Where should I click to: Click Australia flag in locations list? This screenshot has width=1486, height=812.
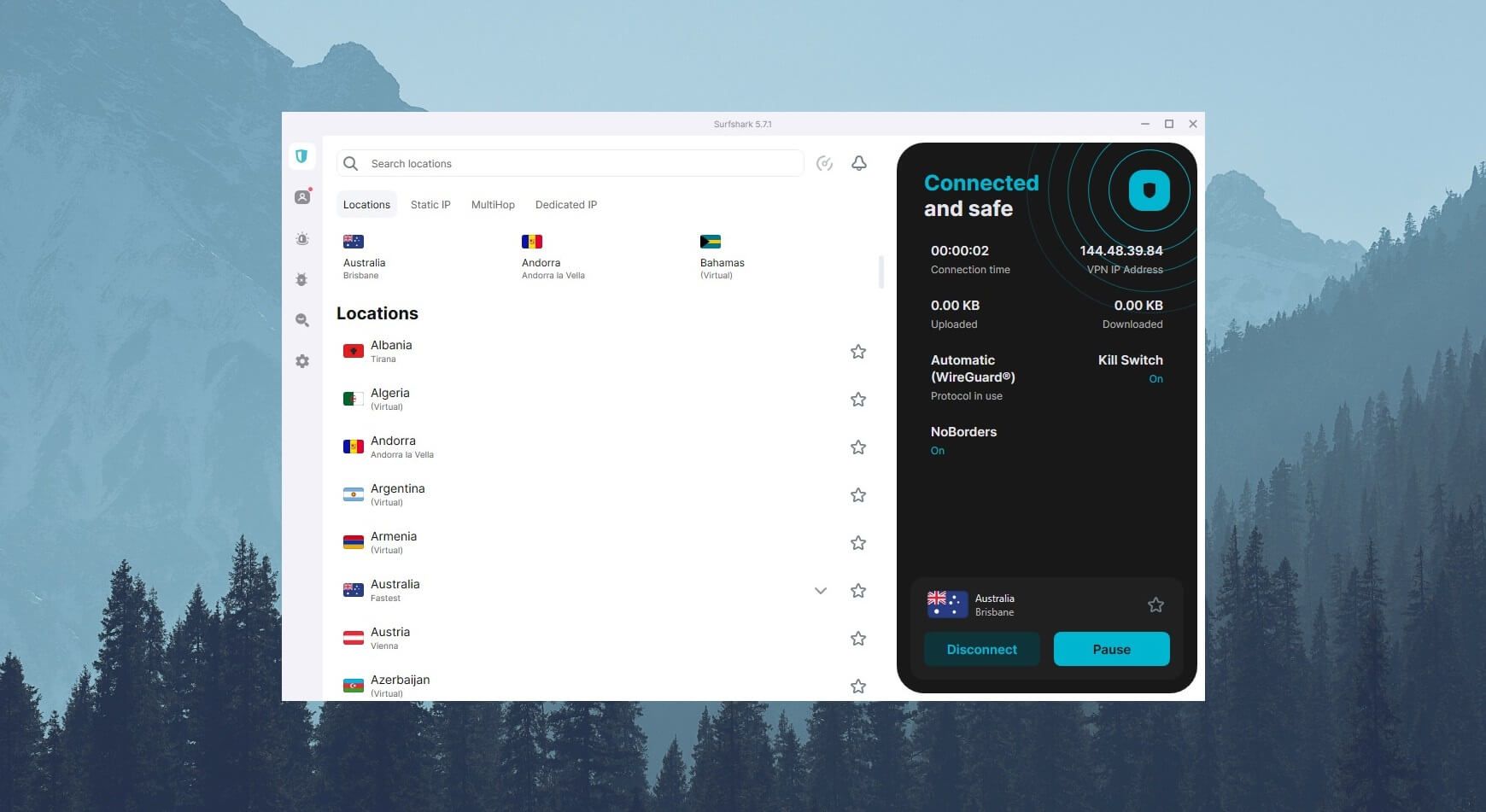coord(354,590)
